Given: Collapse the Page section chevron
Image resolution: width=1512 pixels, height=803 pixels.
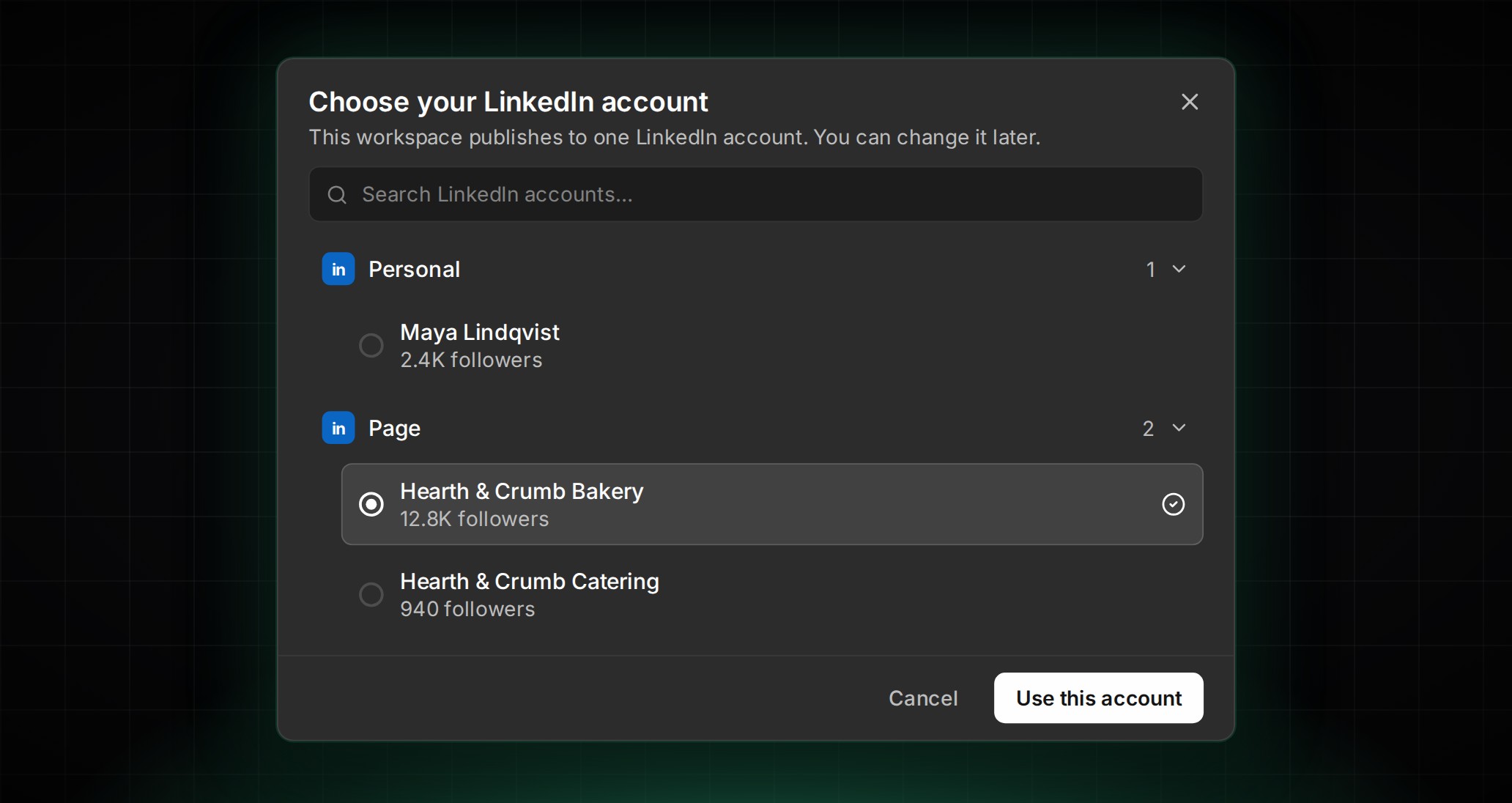Looking at the screenshot, I should coord(1179,428).
